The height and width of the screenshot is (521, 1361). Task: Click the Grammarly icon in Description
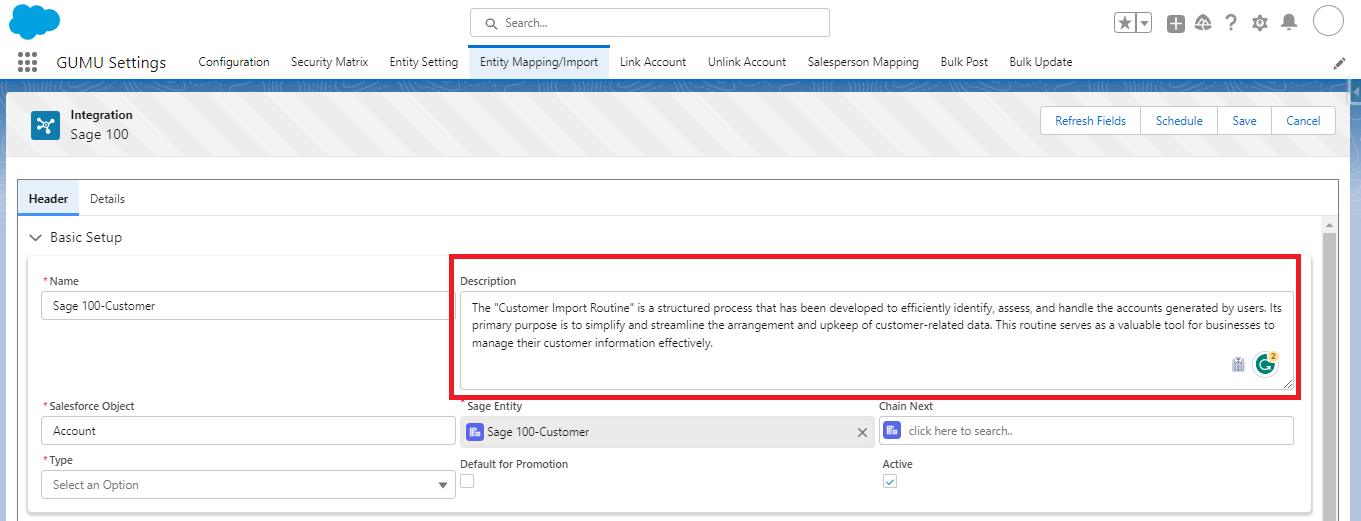[x=1266, y=364]
